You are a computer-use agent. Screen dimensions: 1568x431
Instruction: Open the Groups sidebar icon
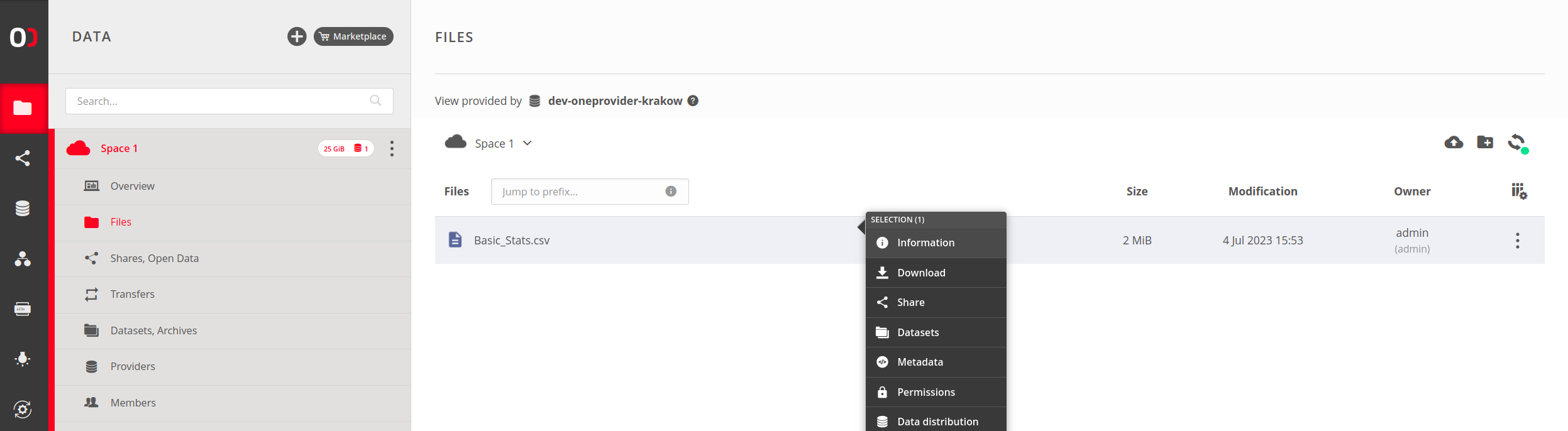point(23,259)
